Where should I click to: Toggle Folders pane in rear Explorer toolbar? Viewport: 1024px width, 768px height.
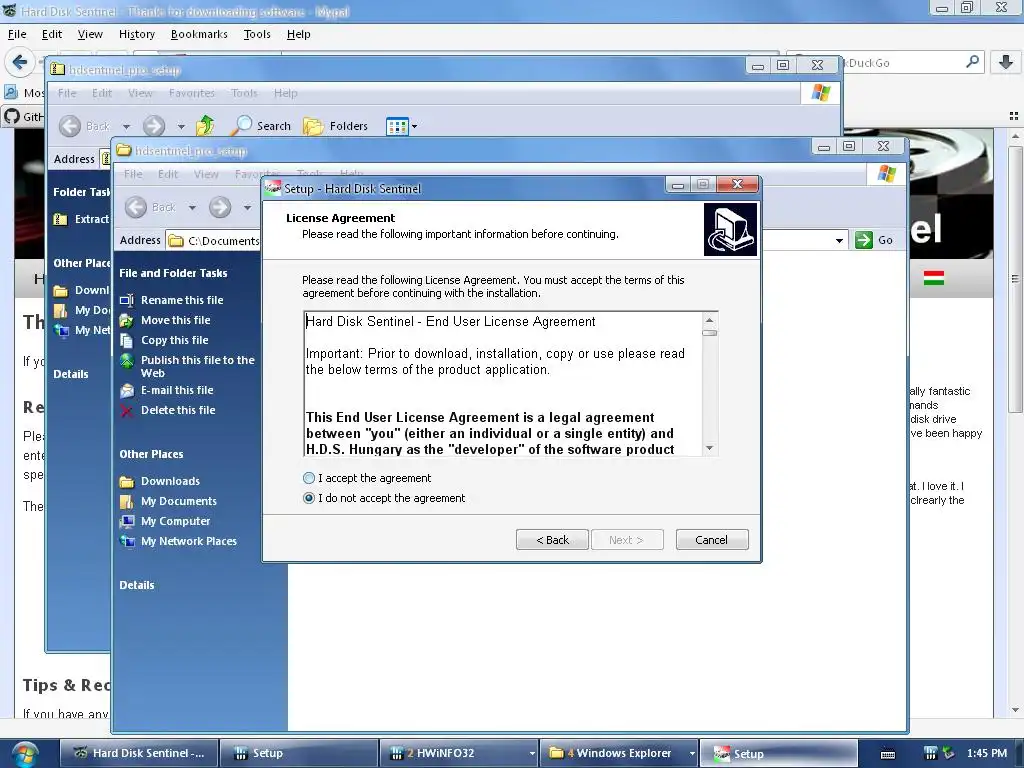pyautogui.click(x=336, y=126)
